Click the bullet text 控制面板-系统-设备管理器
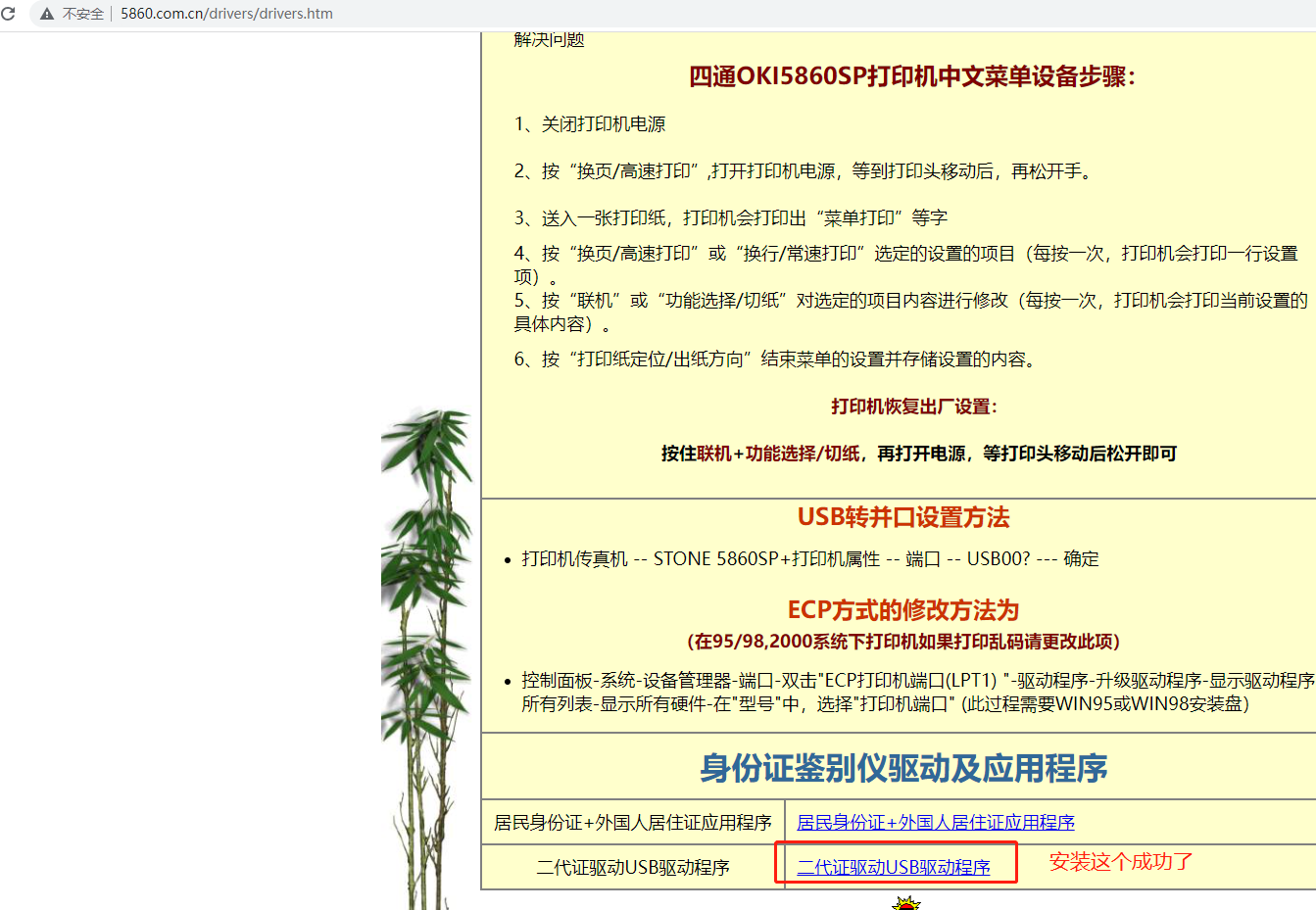 [x=918, y=693]
